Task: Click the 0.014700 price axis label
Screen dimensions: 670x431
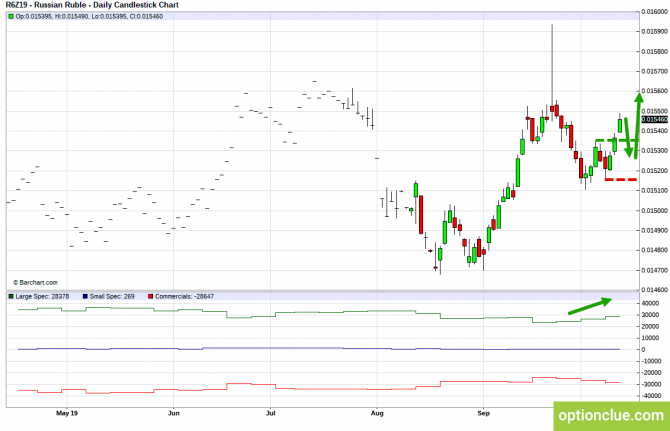Action: click(654, 270)
